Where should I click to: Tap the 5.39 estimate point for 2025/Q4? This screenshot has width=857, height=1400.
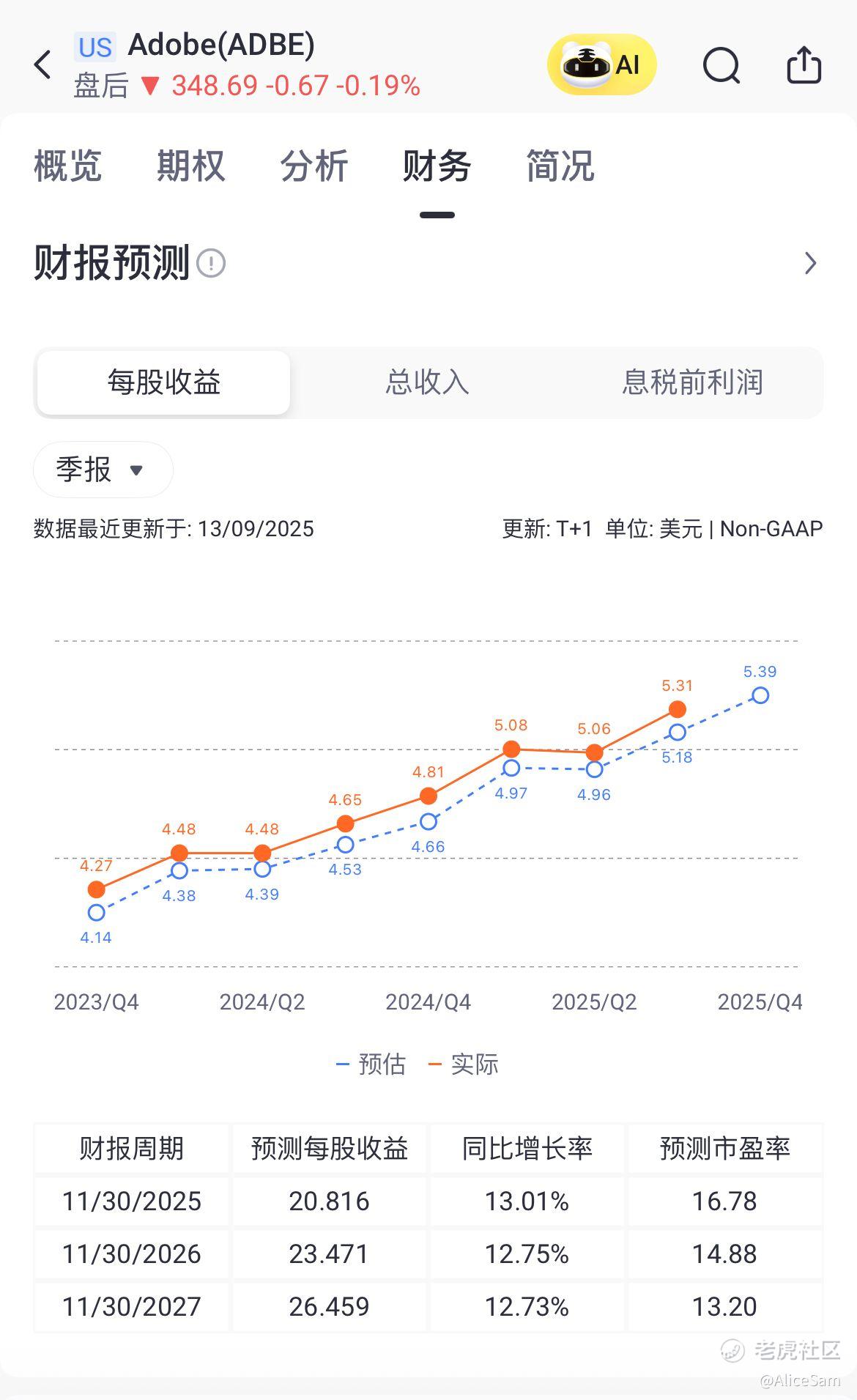tap(760, 695)
